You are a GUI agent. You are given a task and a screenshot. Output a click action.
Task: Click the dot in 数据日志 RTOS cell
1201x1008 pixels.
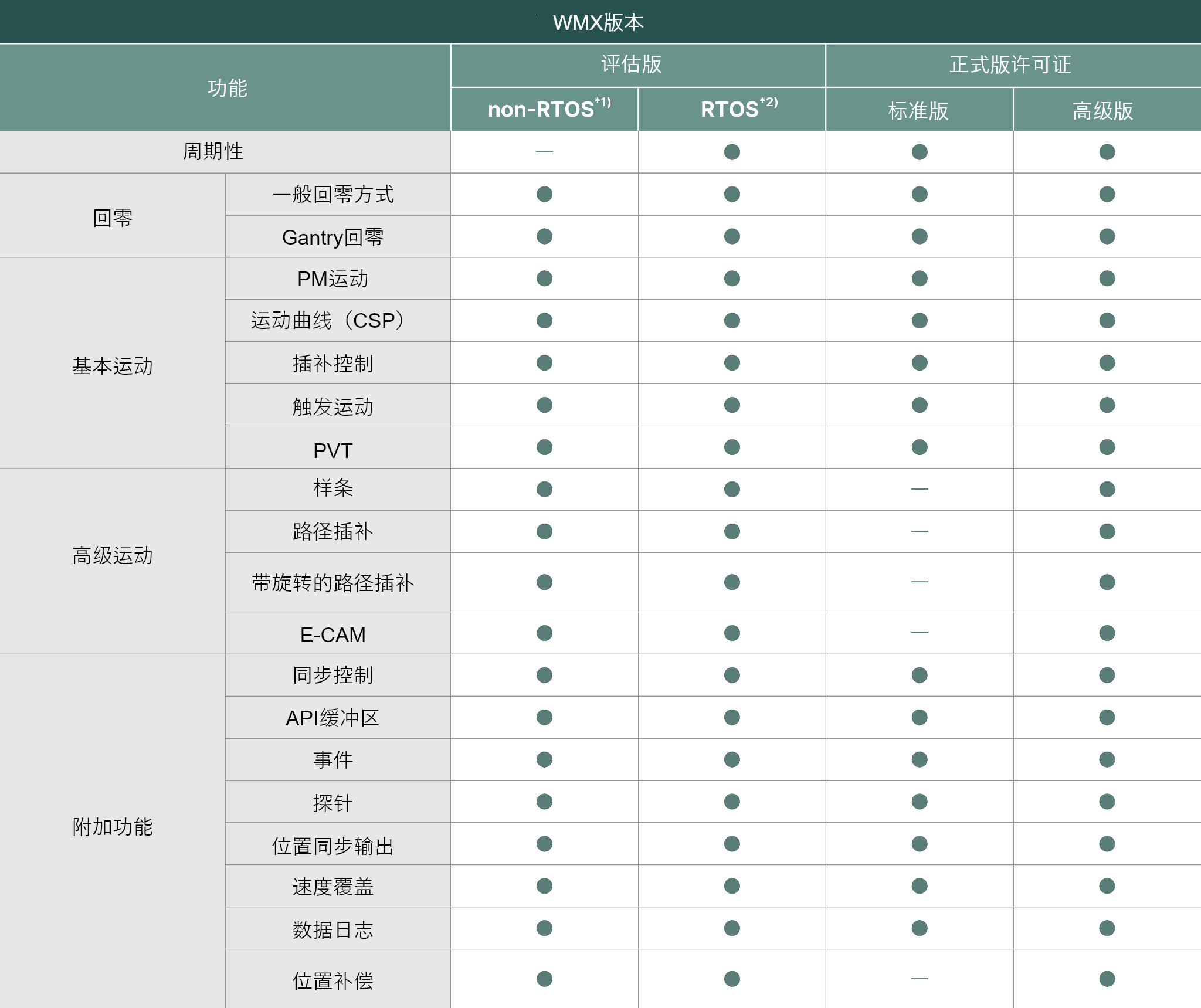coord(732,928)
